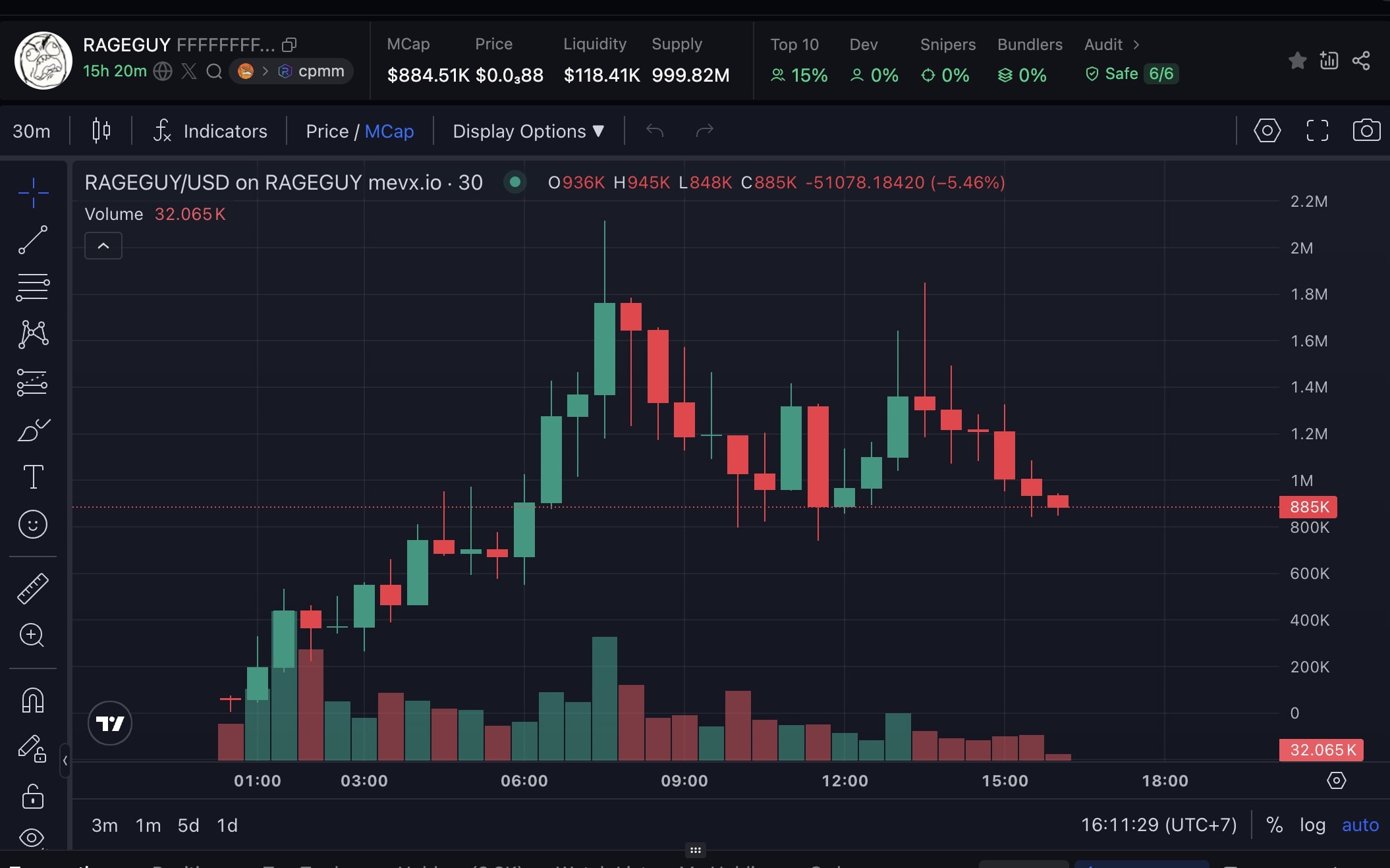Click the RAGEGUY token avatar
Viewport: 1390px width, 868px height.
(x=43, y=60)
